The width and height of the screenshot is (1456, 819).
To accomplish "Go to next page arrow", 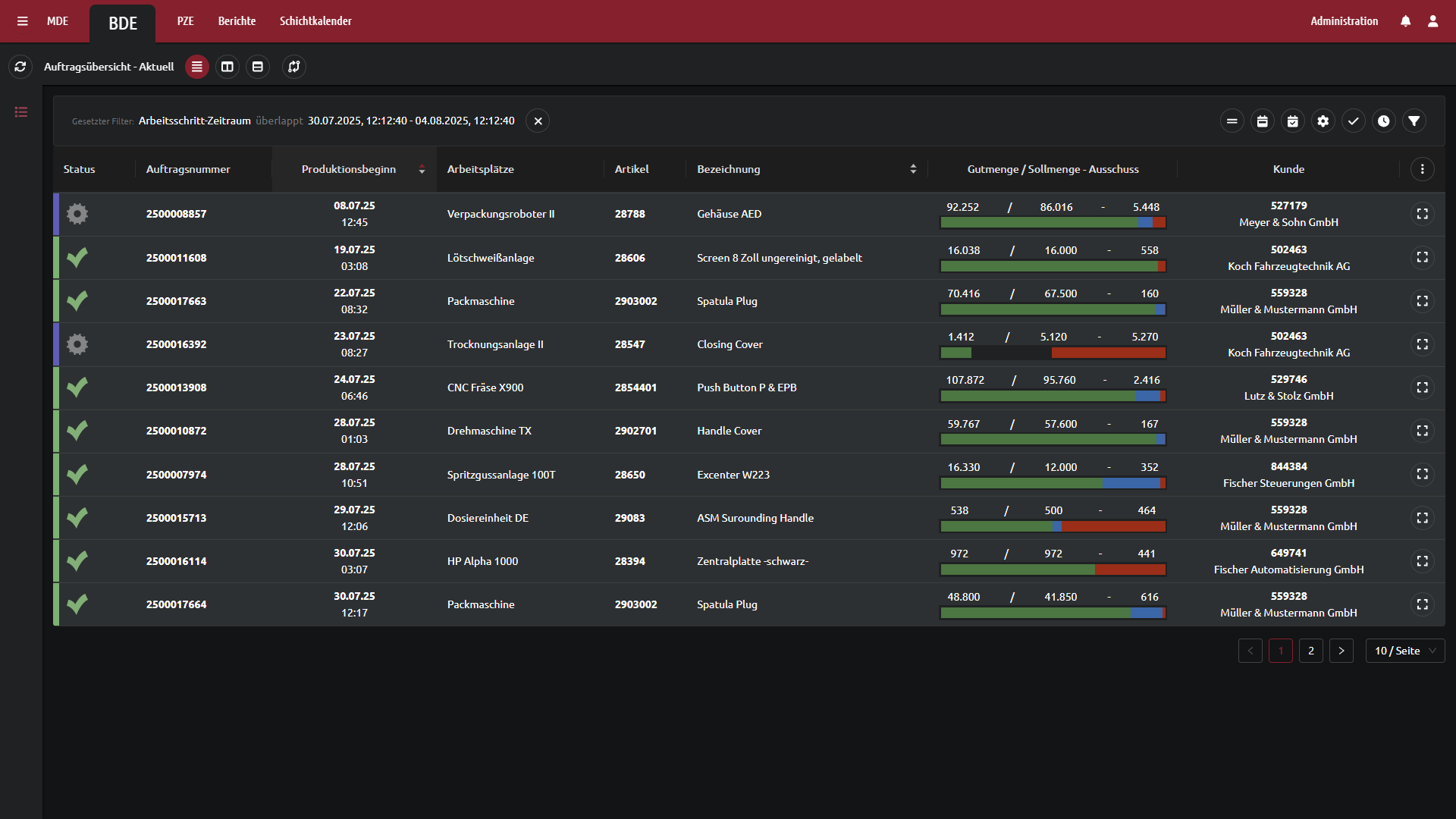I will (1341, 651).
